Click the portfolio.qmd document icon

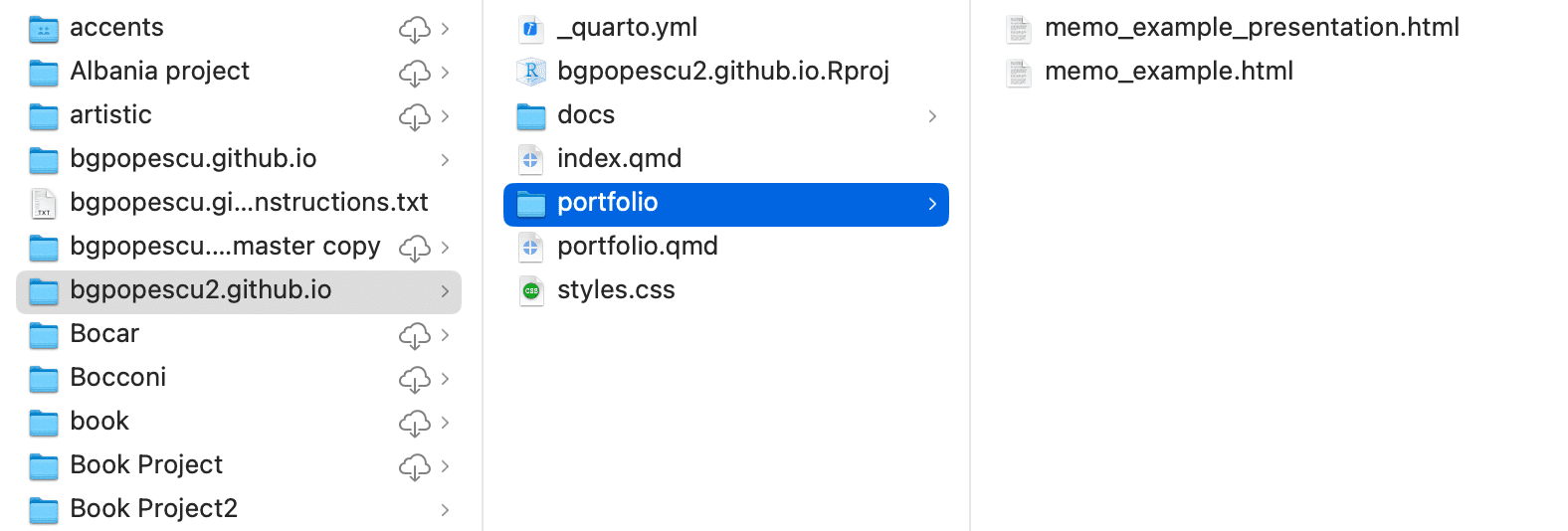click(x=530, y=247)
